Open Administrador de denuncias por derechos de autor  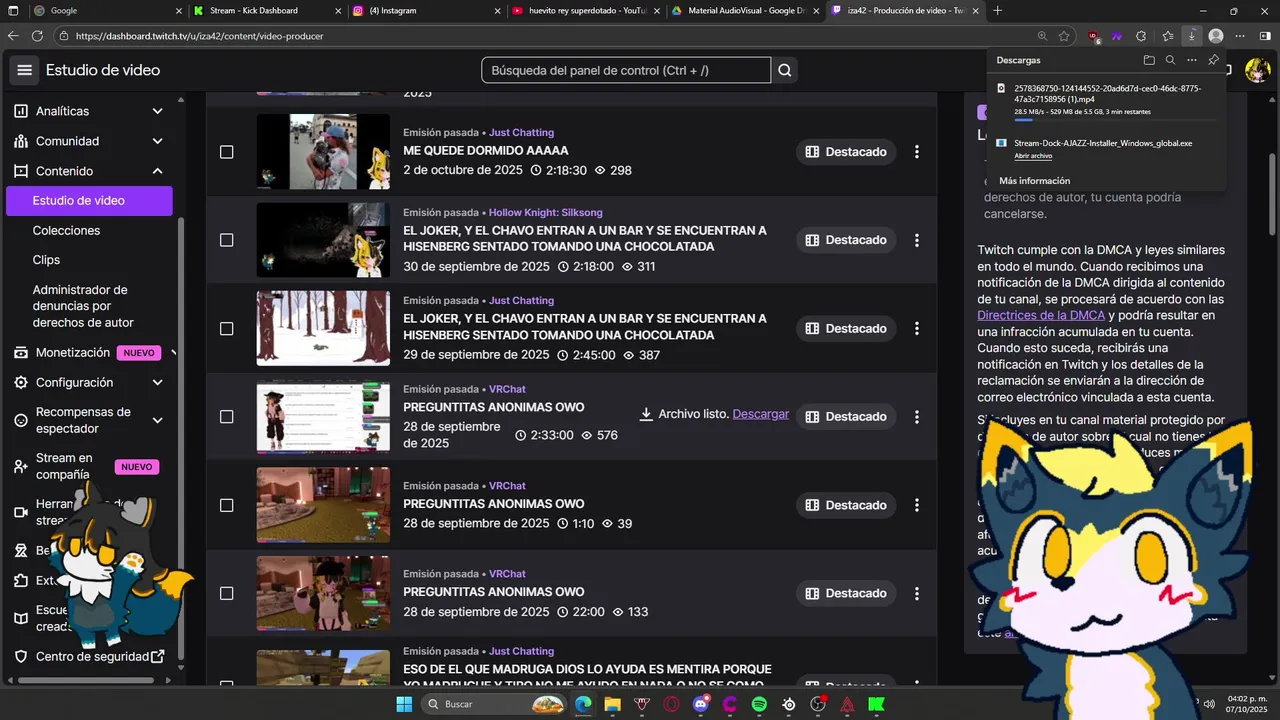tap(83, 306)
